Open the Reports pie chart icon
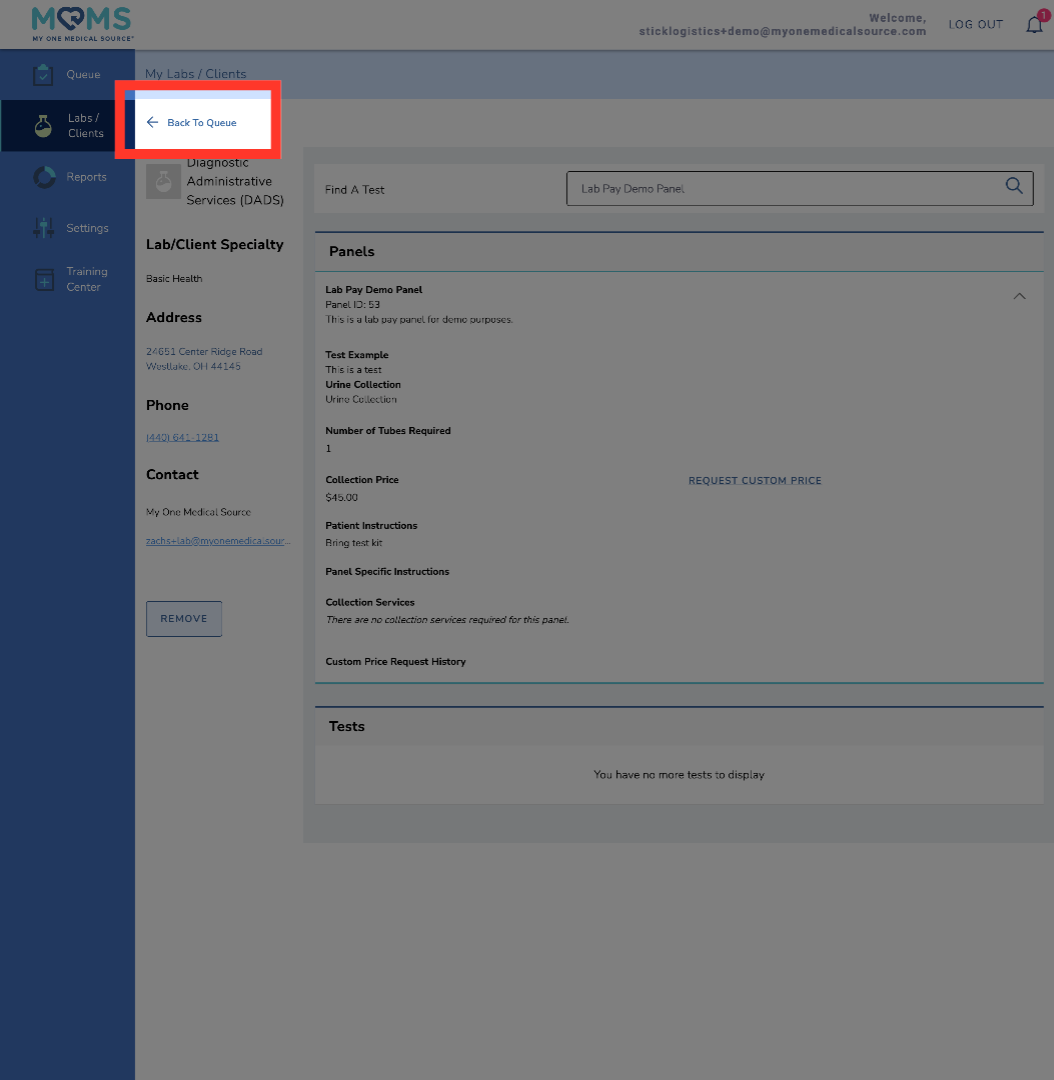Screen dimensions: 1054x1080 point(44,177)
